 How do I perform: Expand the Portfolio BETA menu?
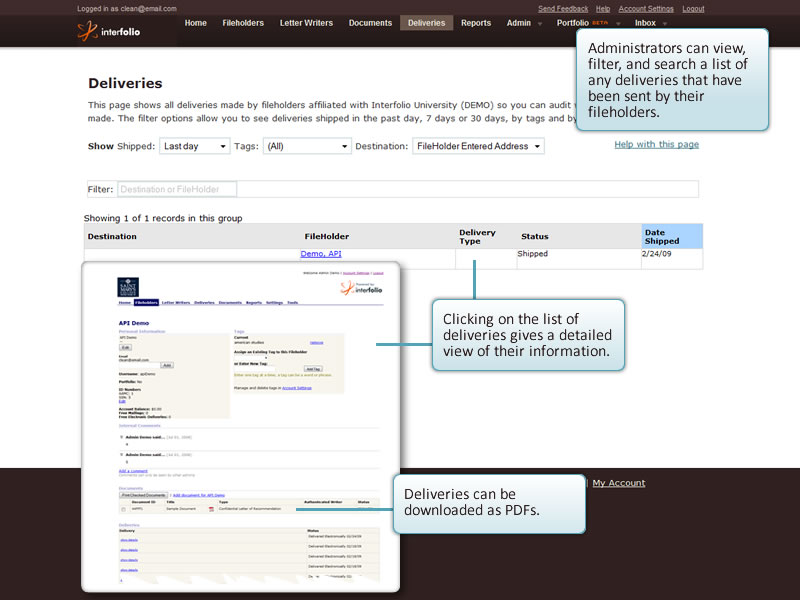pos(588,23)
